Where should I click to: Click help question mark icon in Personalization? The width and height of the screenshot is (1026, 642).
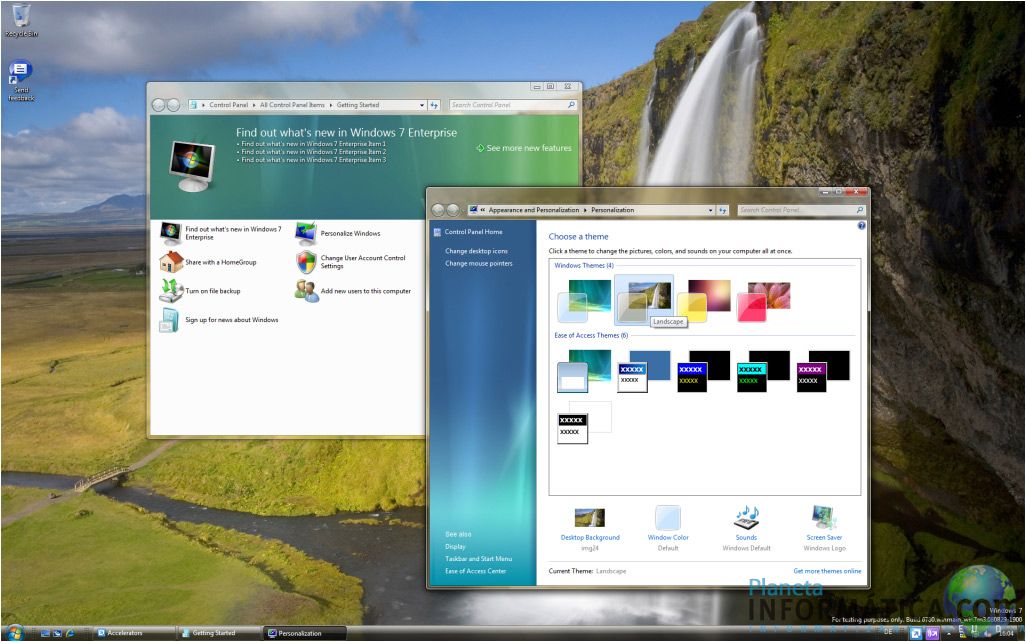861,226
